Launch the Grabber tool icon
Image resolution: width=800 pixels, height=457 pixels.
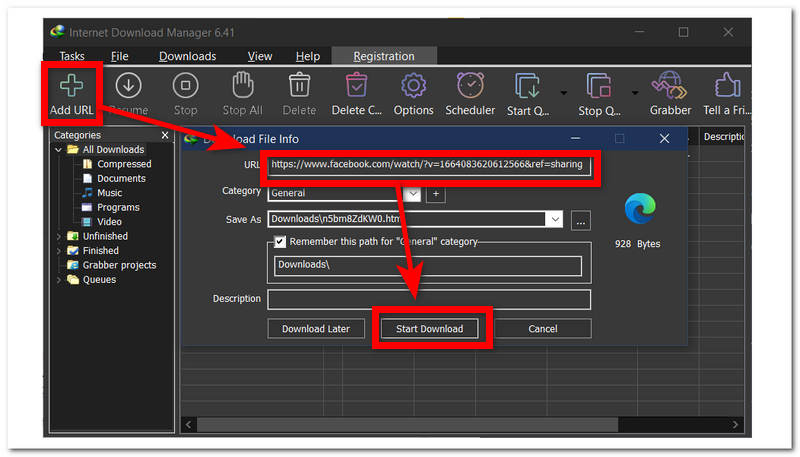point(669,87)
